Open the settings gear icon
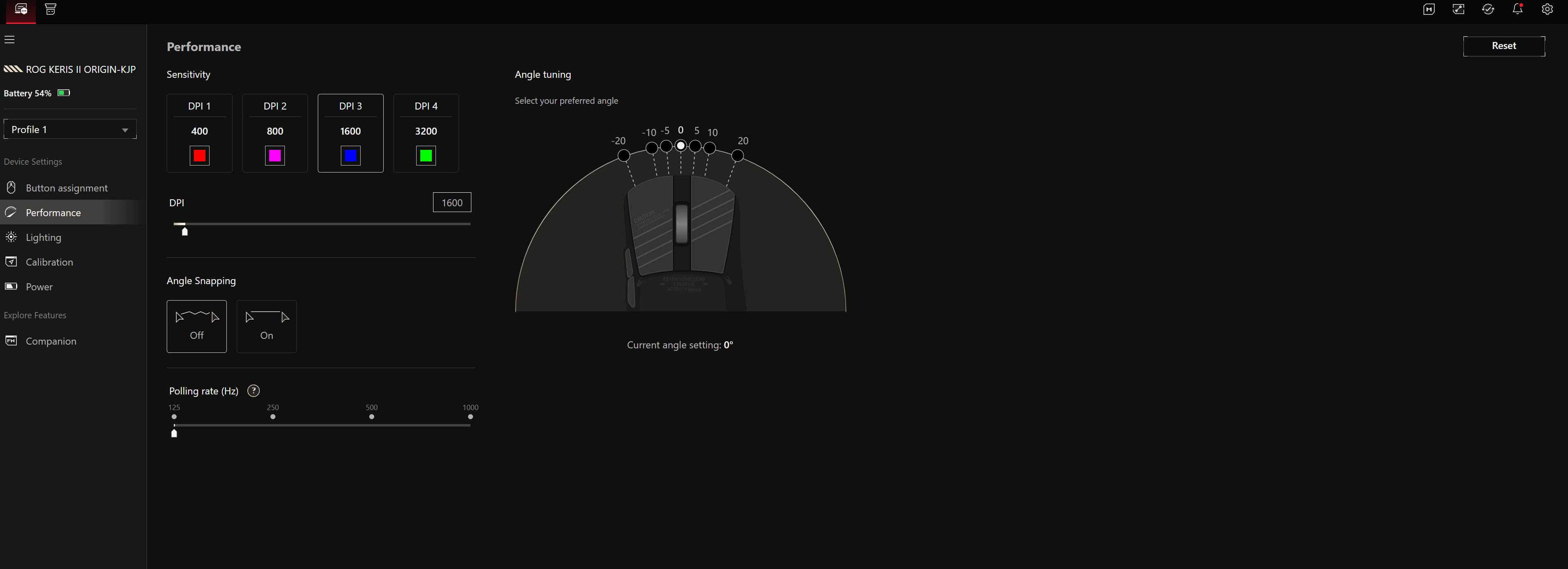This screenshot has height=569, width=1568. coord(1547,9)
